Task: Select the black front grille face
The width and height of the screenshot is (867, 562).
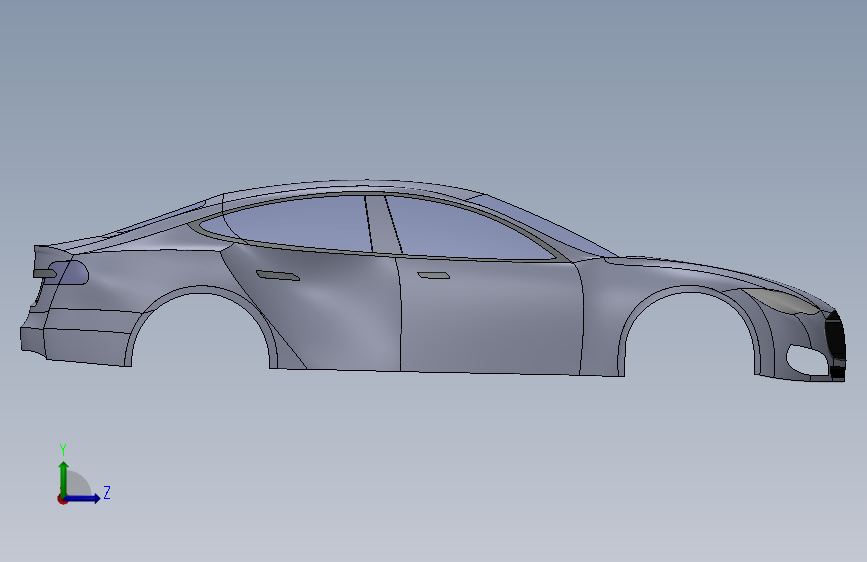Action: pos(835,335)
